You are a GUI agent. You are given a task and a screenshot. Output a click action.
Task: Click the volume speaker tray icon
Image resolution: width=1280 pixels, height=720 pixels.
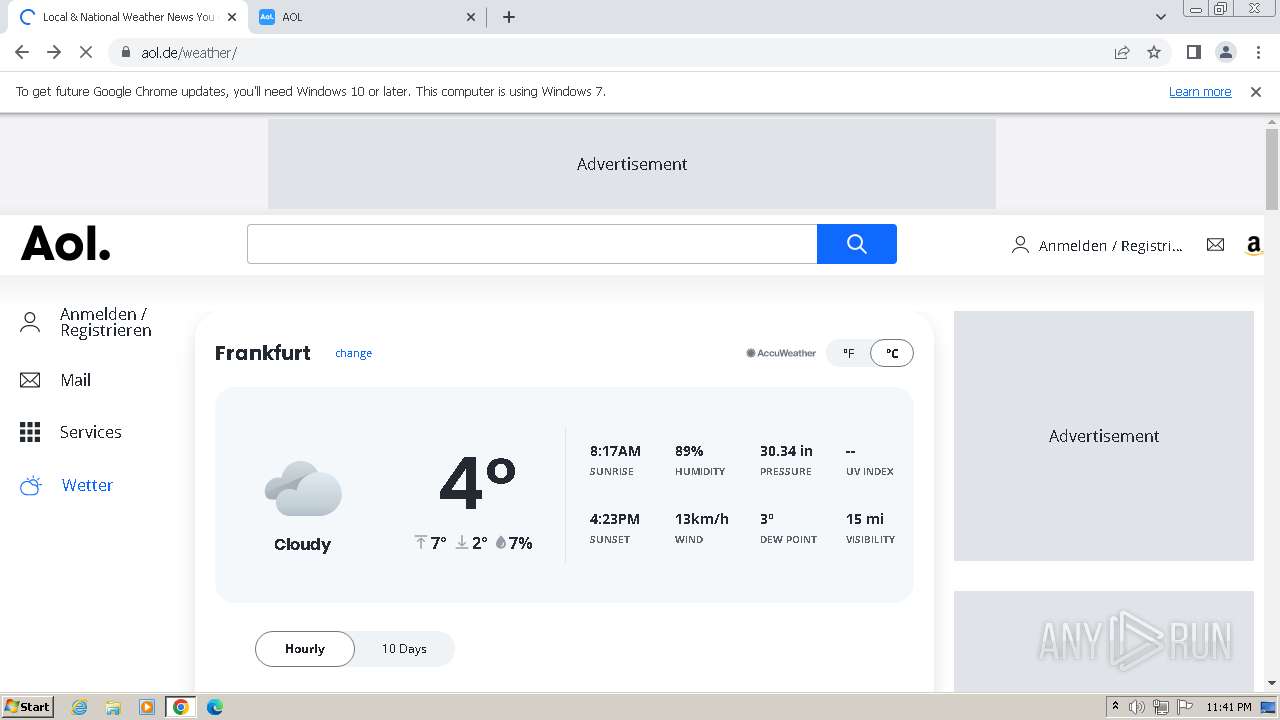(x=1137, y=707)
